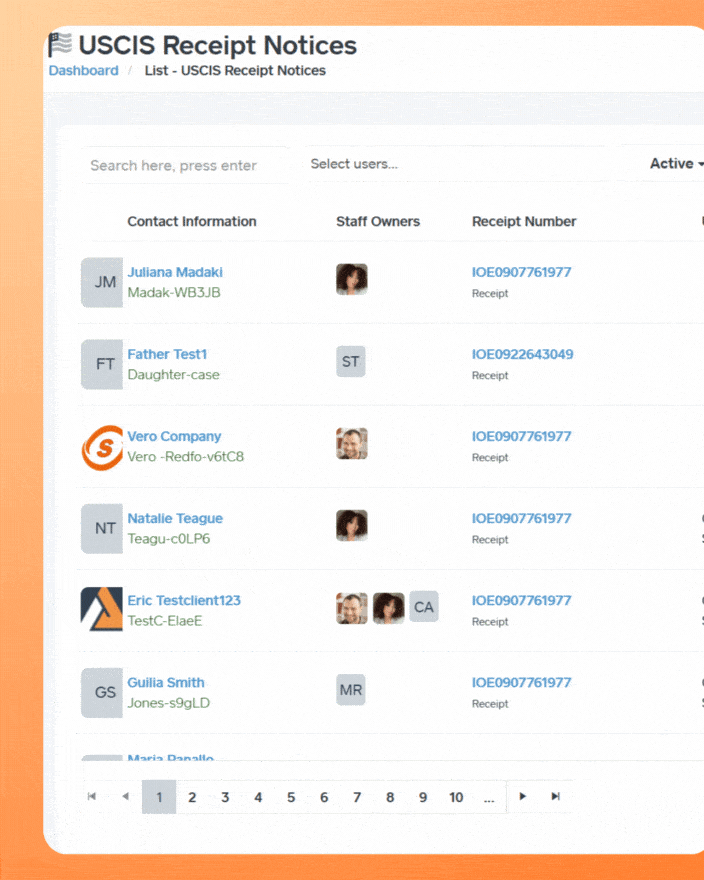The height and width of the screenshot is (880, 704).
Task: Expand more pages via ellipsis
Action: [x=489, y=797]
